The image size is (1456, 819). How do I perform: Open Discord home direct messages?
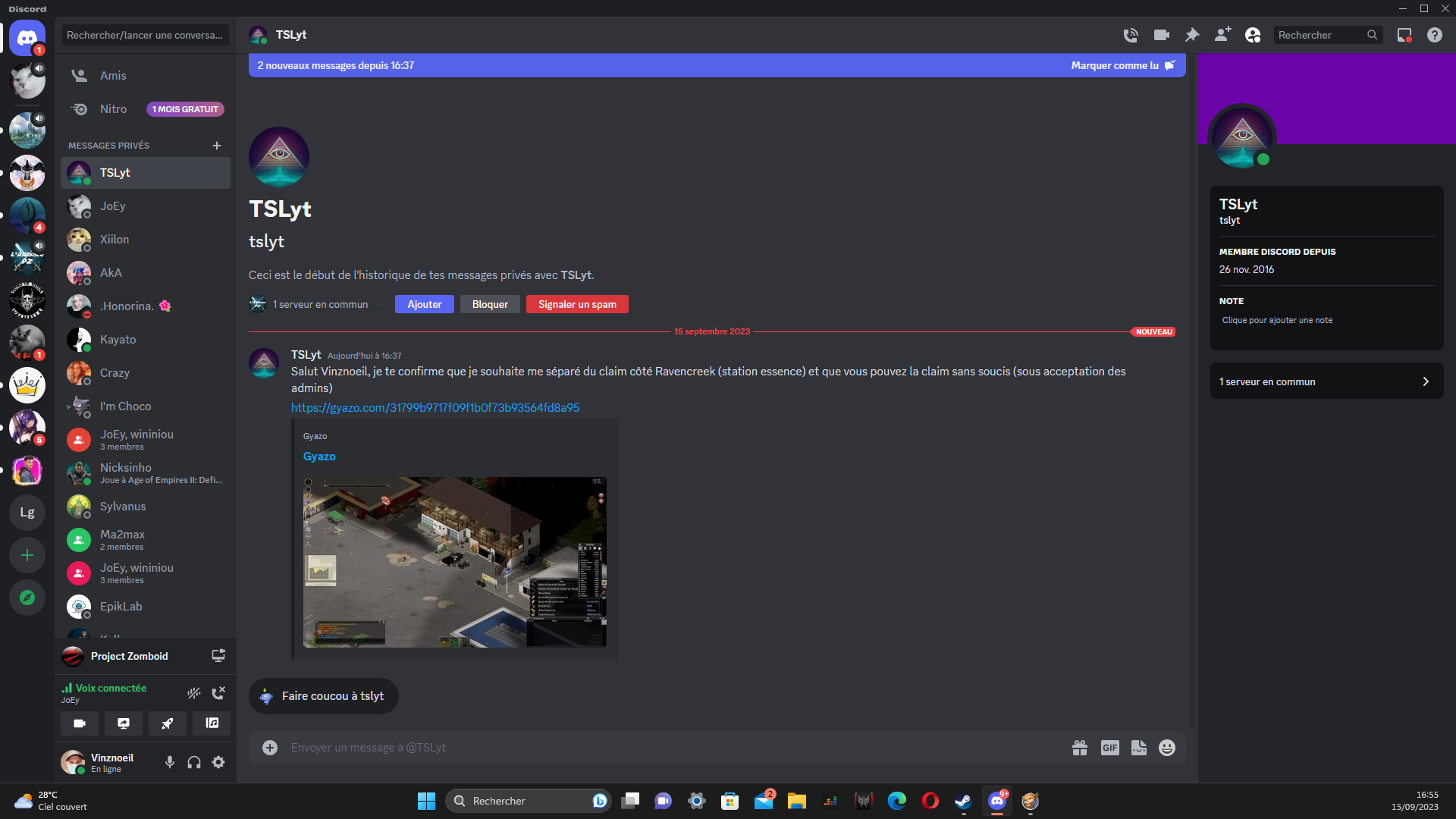point(27,38)
